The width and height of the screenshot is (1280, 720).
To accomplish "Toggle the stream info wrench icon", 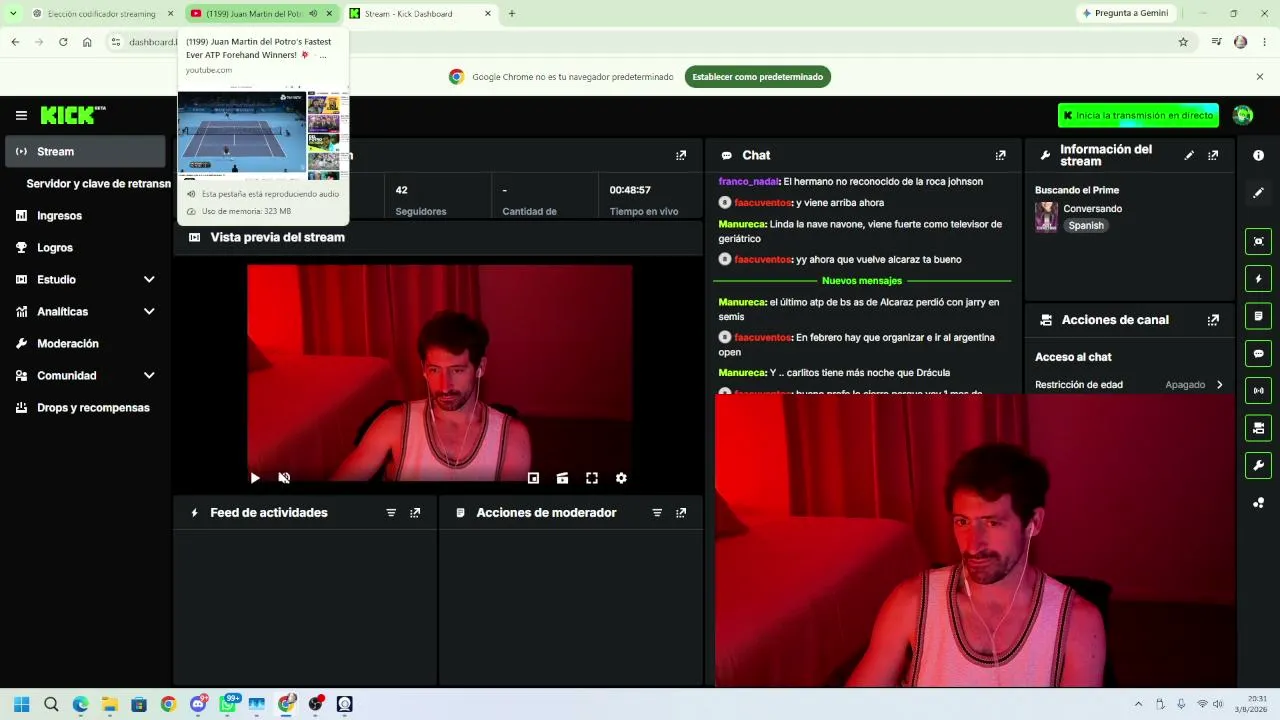I will tap(1258, 465).
